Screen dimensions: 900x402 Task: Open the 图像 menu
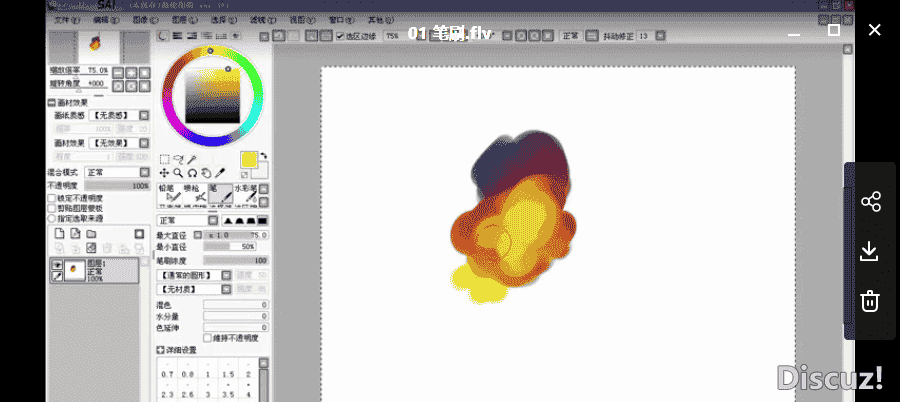[x=146, y=20]
